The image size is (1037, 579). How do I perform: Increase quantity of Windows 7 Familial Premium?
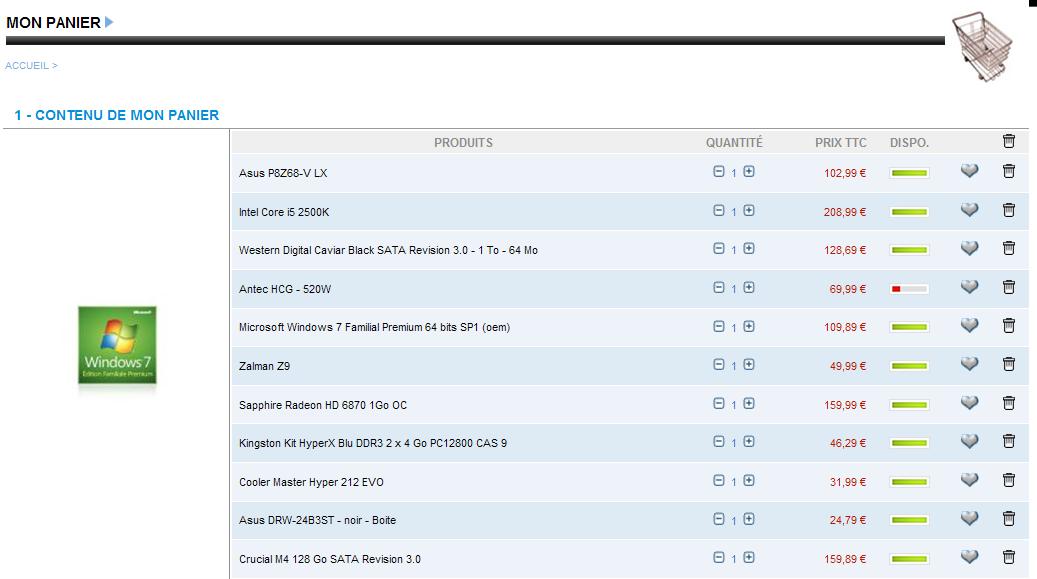[749, 326]
